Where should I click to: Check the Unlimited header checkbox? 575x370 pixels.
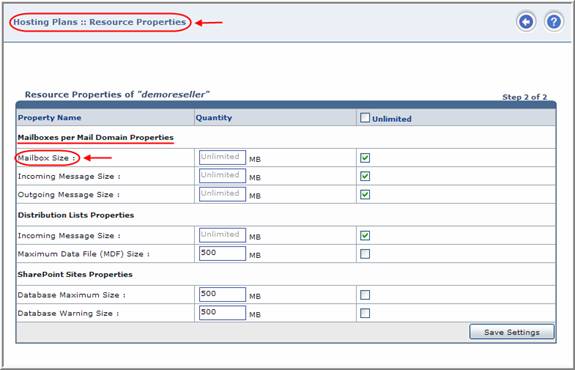(x=365, y=118)
